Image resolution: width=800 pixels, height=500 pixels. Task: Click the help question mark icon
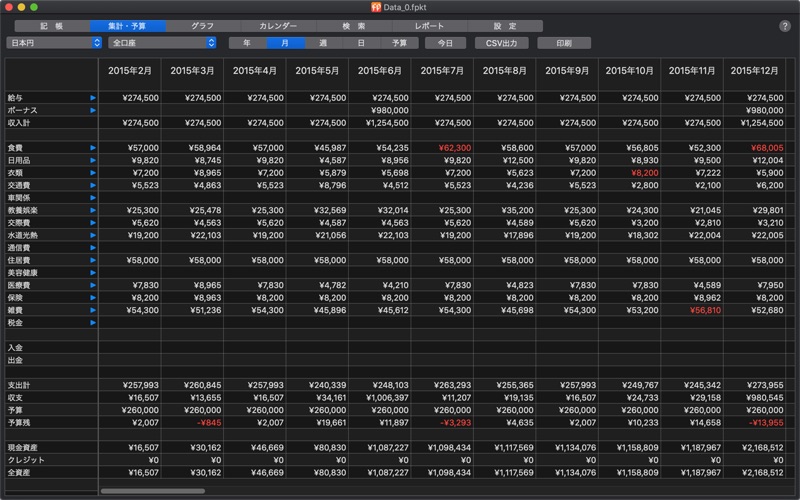point(785,26)
